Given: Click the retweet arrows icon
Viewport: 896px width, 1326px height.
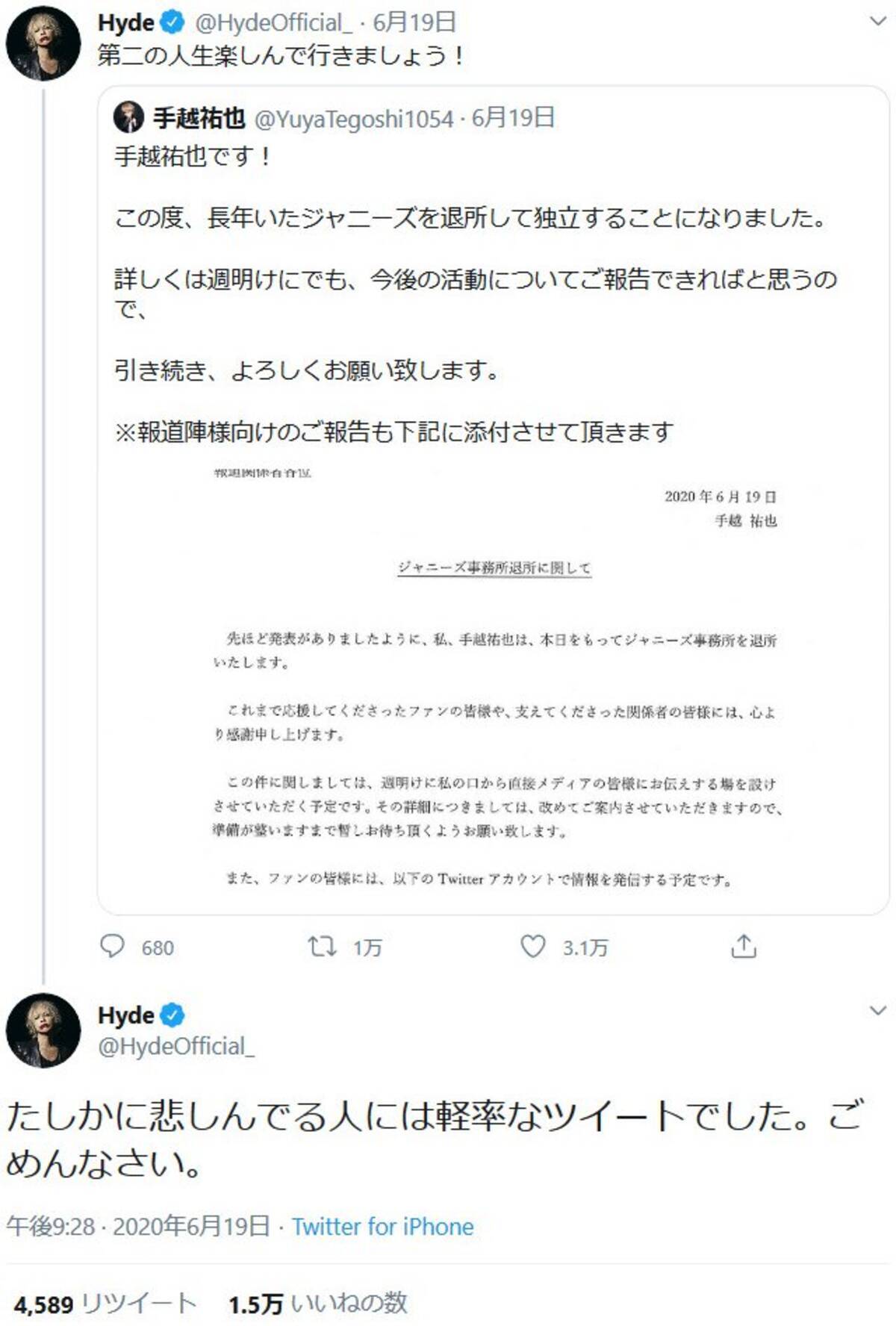Looking at the screenshot, I should point(323,947).
